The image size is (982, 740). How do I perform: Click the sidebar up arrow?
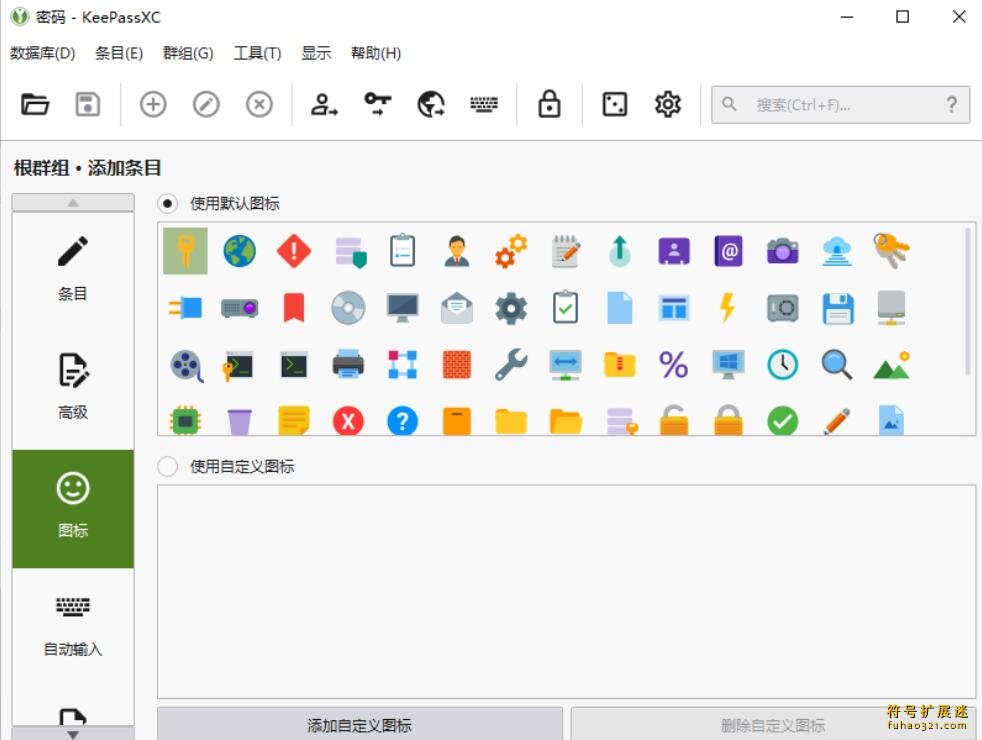click(x=73, y=202)
